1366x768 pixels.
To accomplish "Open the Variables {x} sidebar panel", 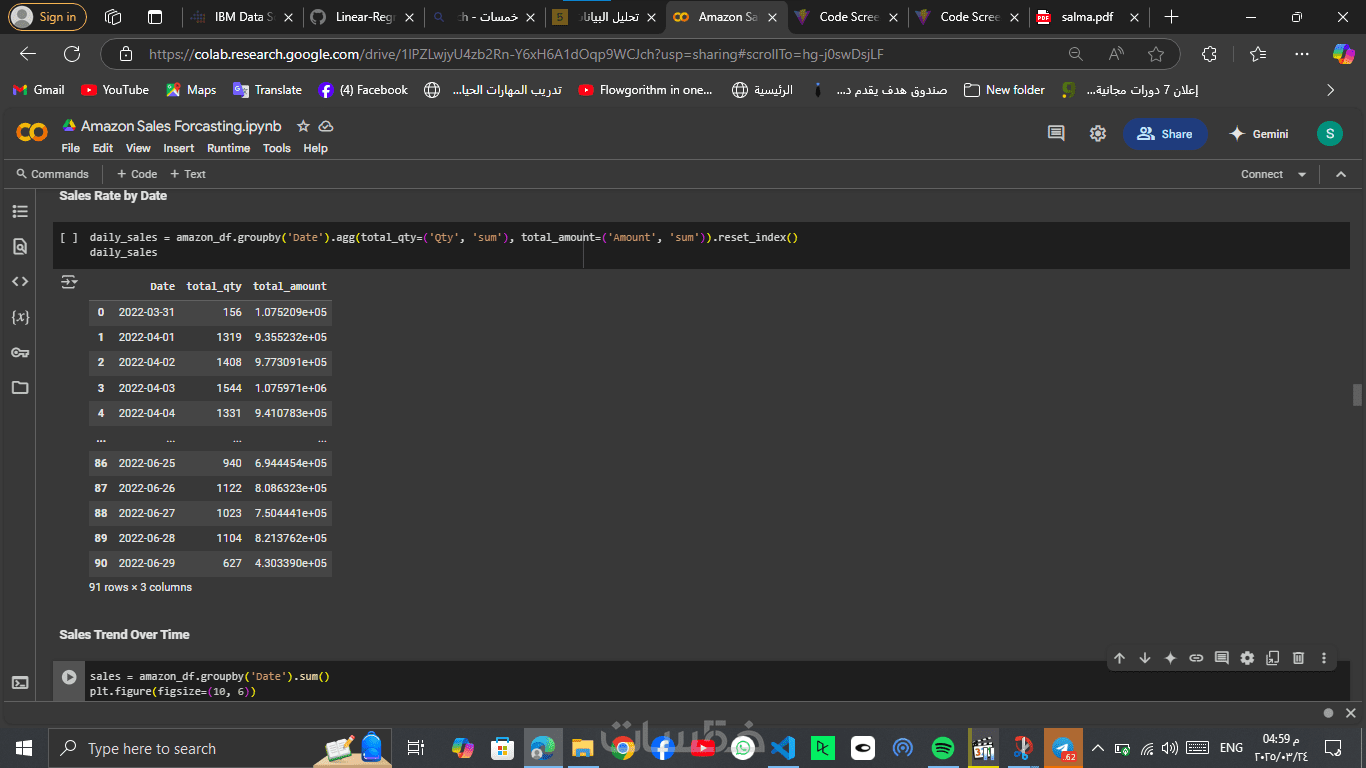I will point(20,317).
